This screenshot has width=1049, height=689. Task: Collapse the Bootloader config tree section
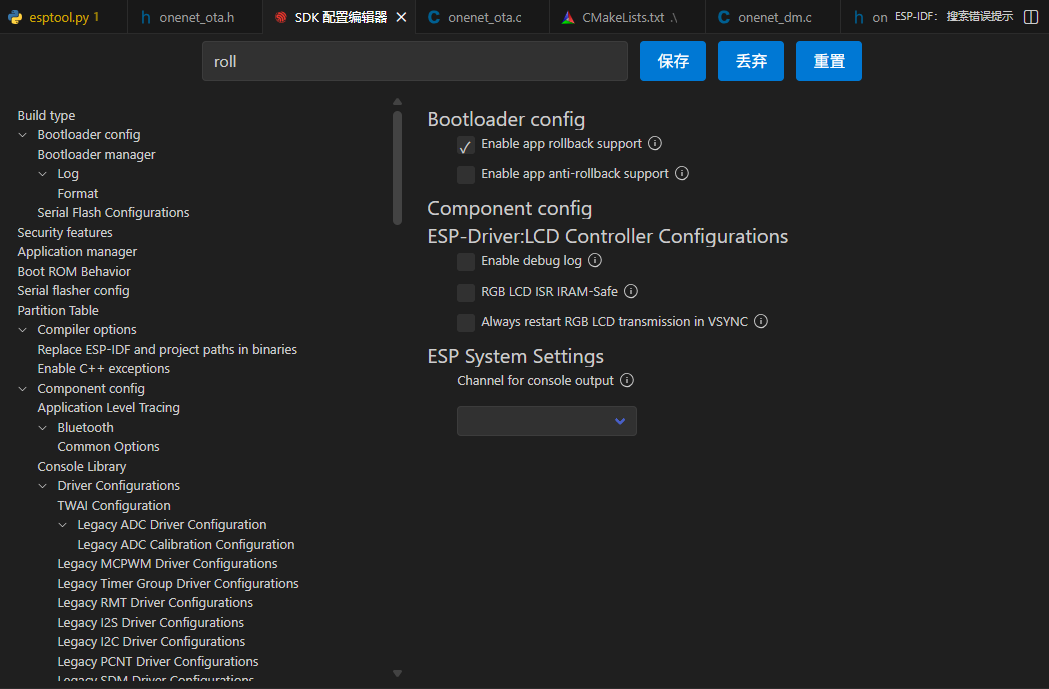(x=22, y=134)
